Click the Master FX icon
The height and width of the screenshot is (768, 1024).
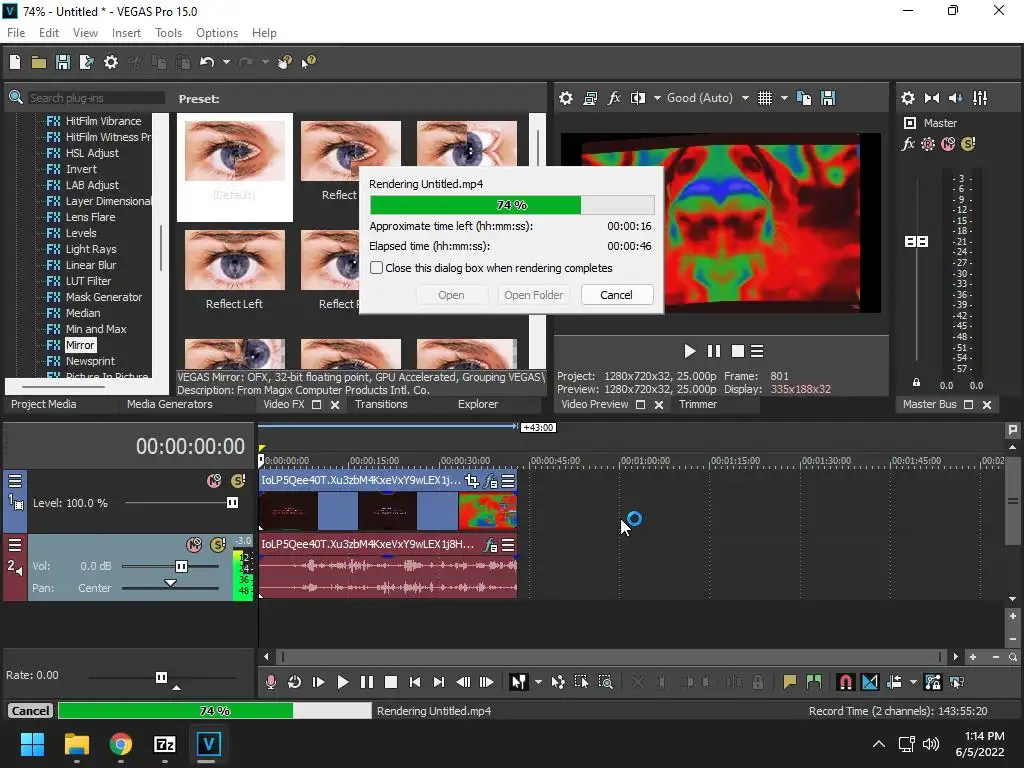908,144
